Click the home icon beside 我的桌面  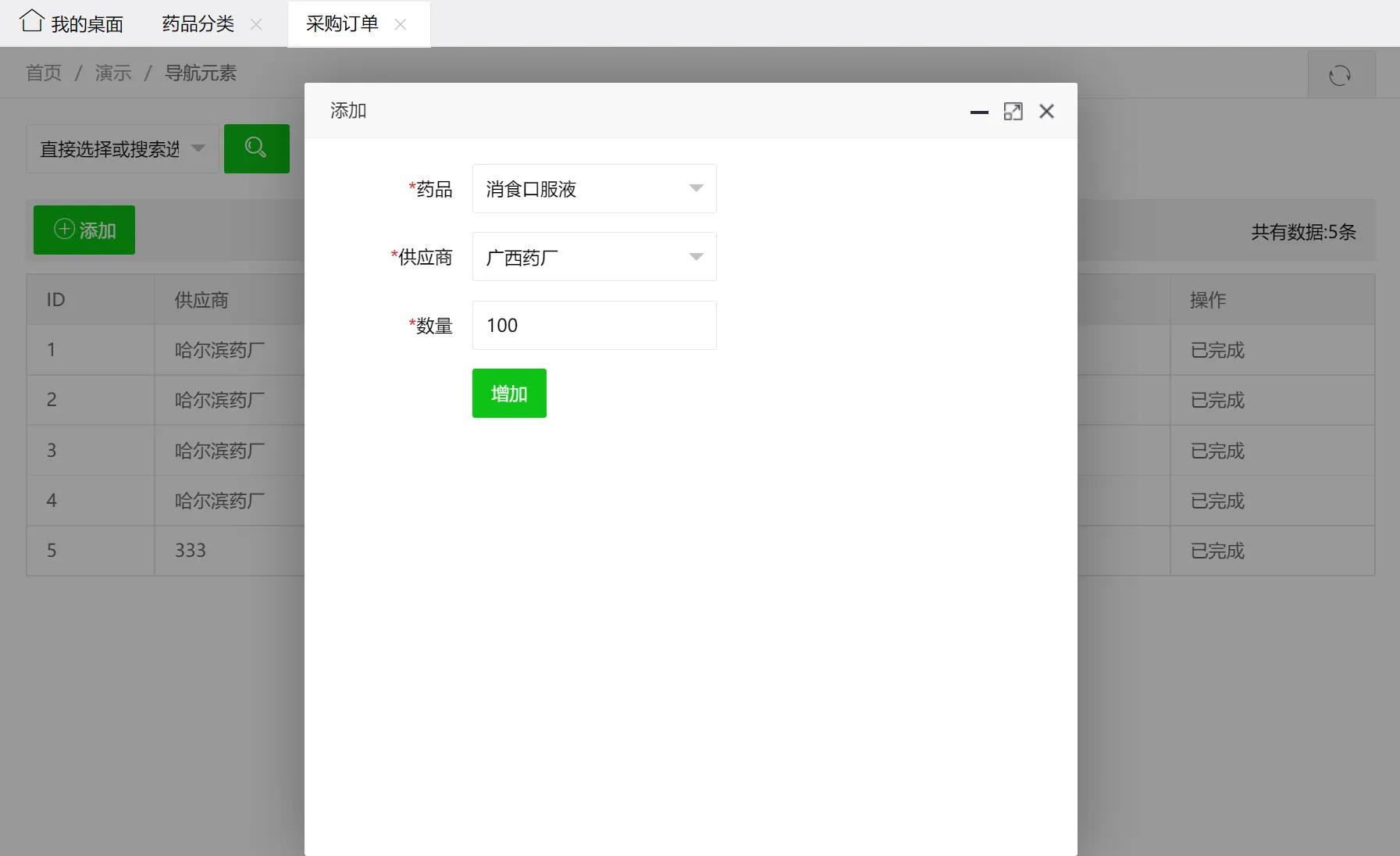click(32, 21)
